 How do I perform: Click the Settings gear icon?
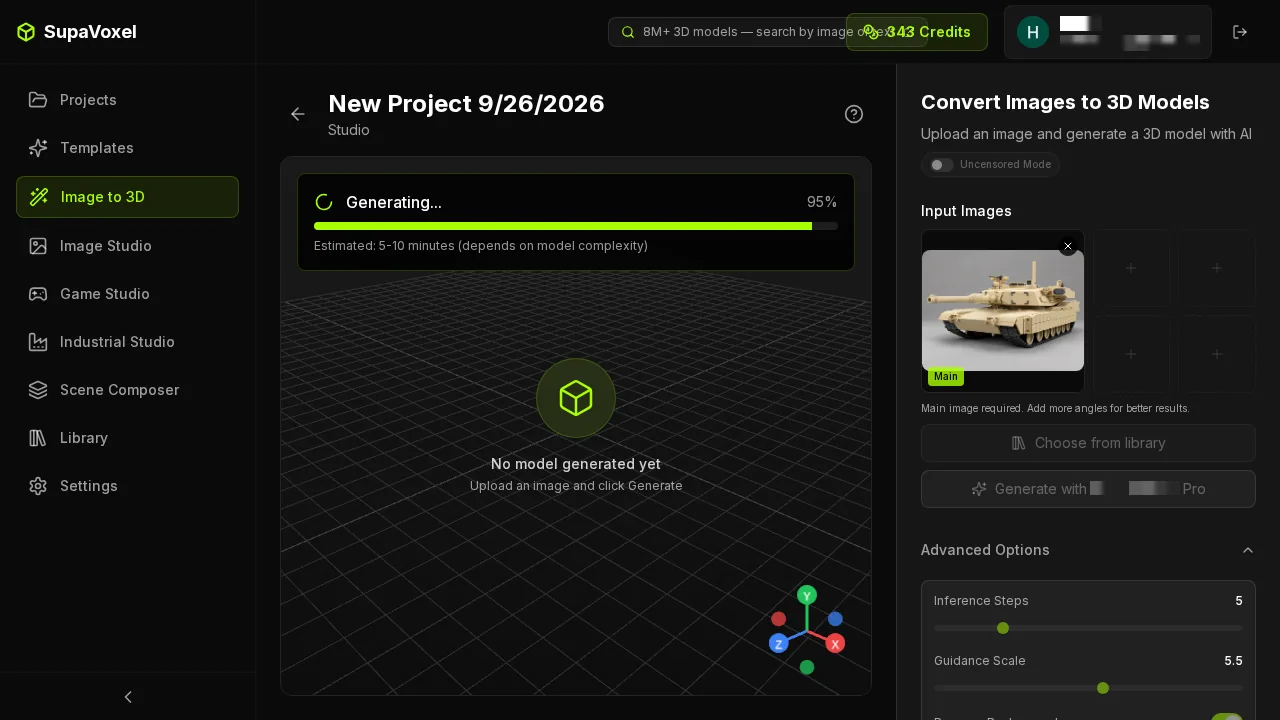38,486
